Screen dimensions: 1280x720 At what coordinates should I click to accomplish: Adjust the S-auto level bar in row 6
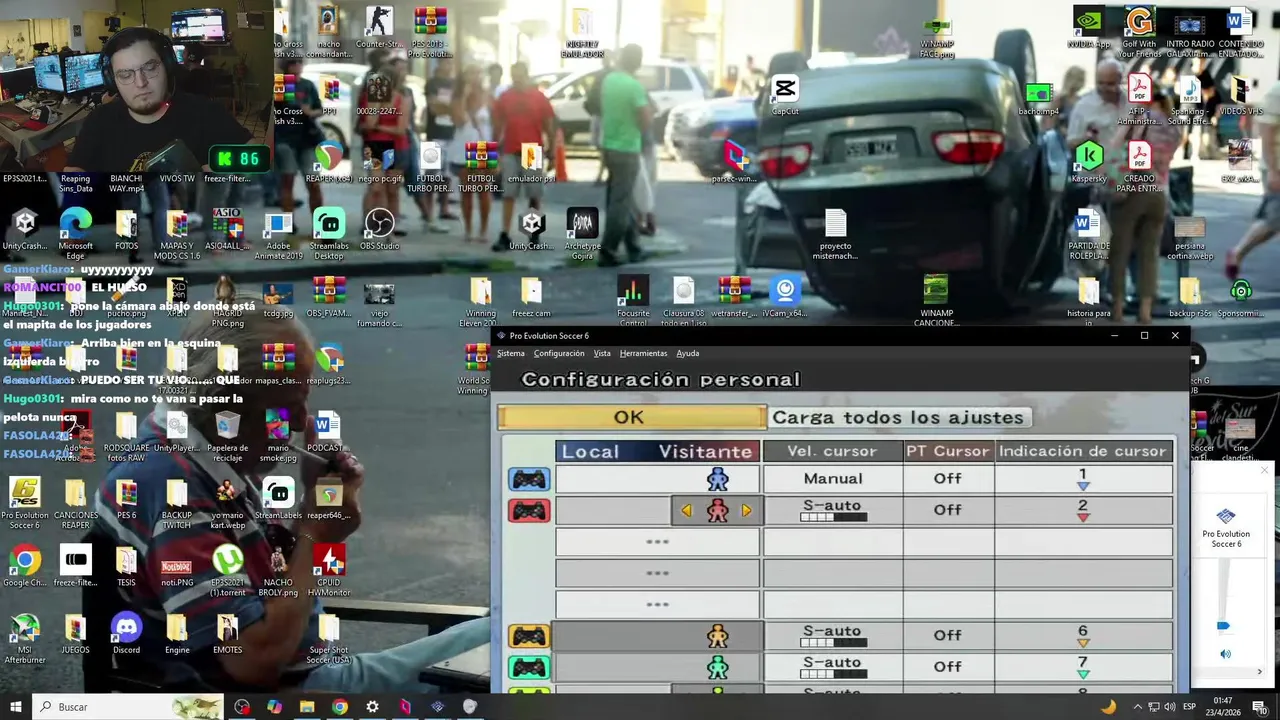tap(833, 643)
